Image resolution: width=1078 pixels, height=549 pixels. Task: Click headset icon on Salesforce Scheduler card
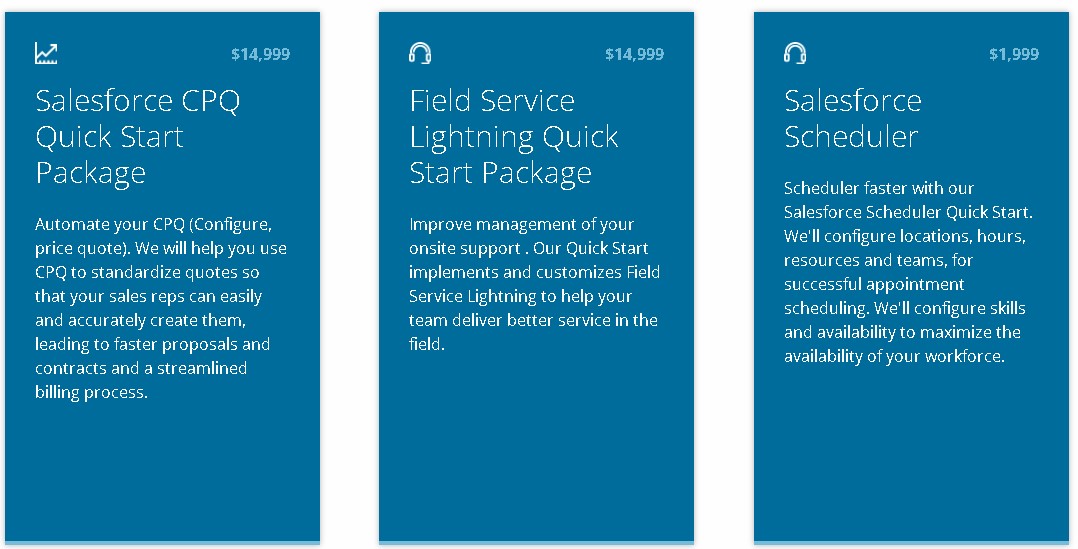[795, 53]
